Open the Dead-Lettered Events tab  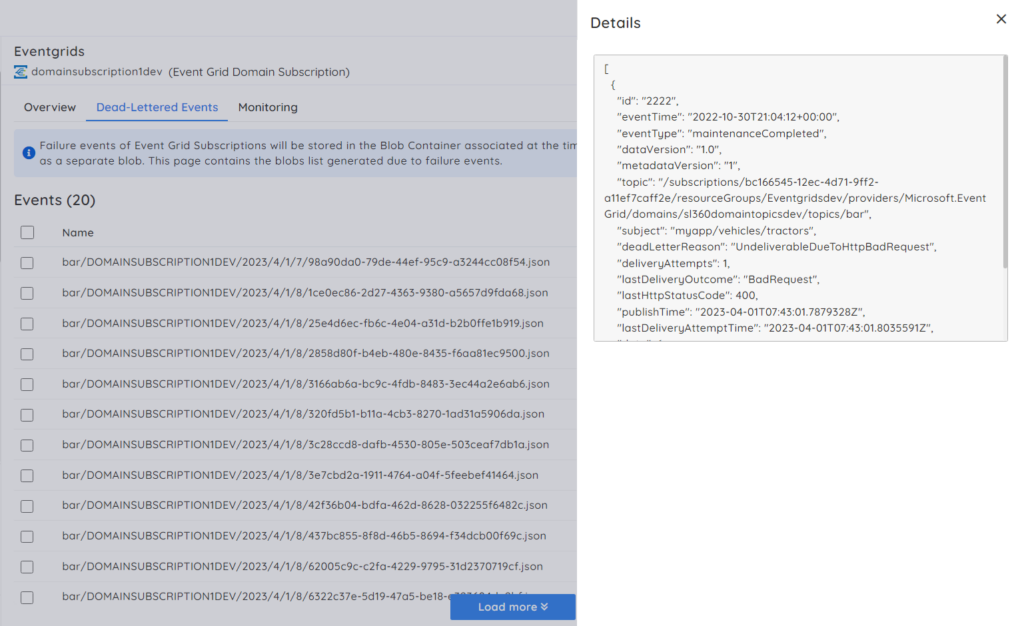pos(157,108)
